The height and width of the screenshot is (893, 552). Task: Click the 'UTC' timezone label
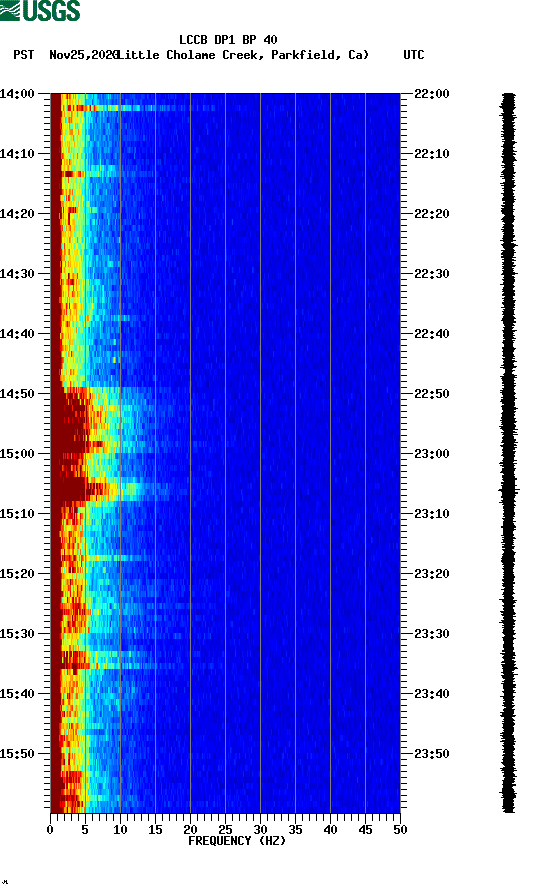coord(414,55)
